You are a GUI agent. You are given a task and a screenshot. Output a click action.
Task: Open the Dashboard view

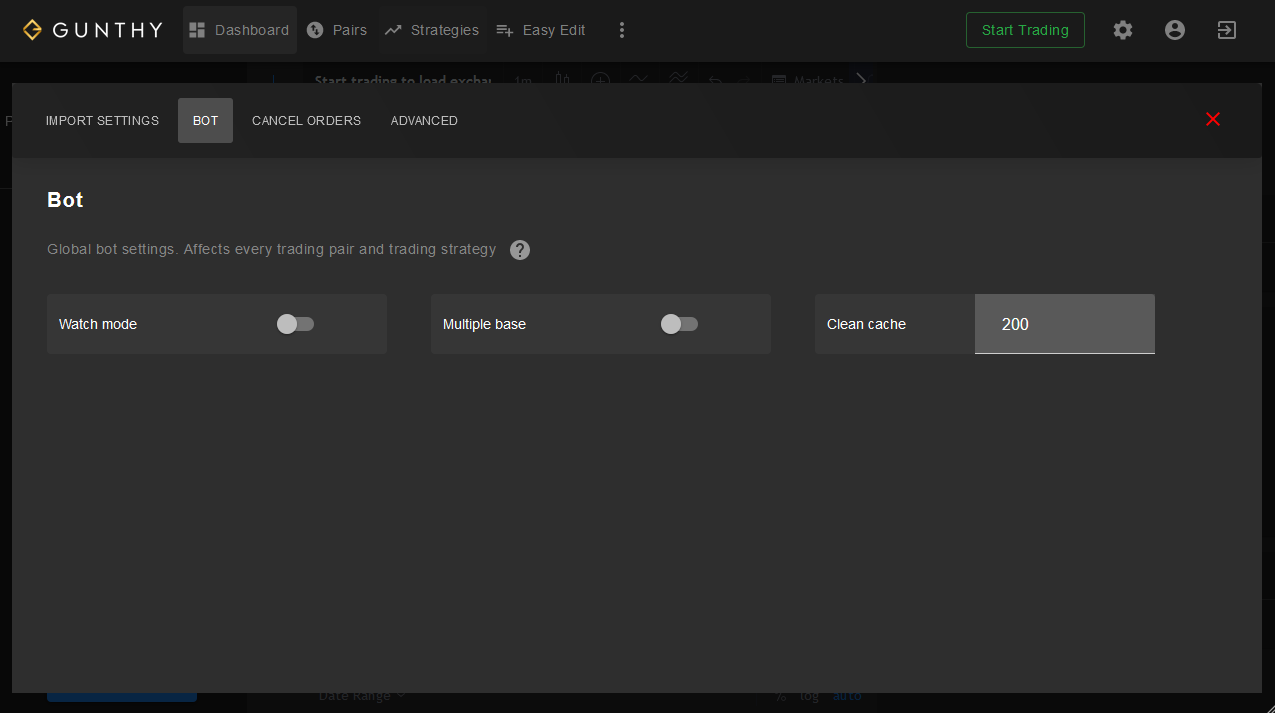[239, 30]
